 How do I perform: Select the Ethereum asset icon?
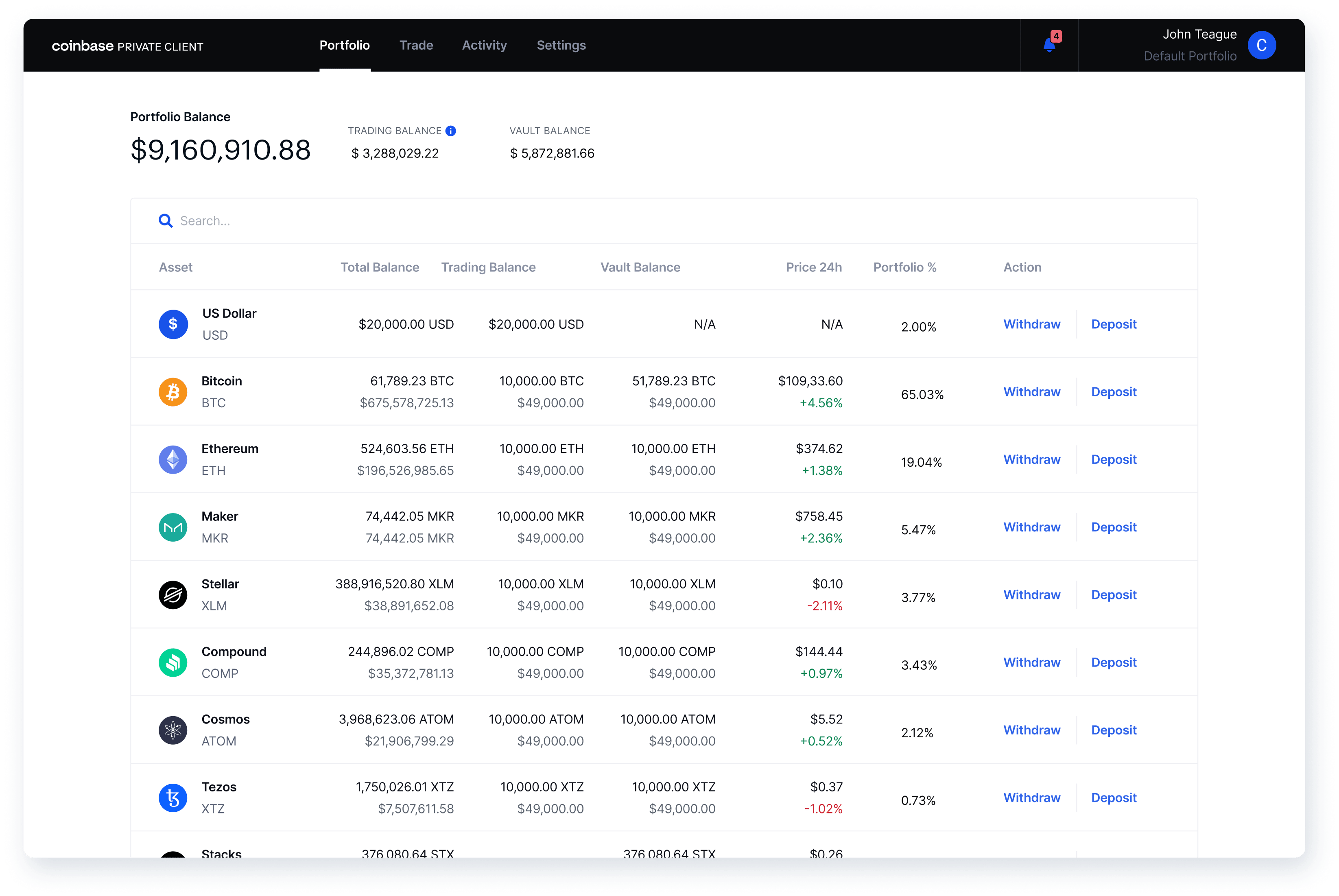pos(173,459)
